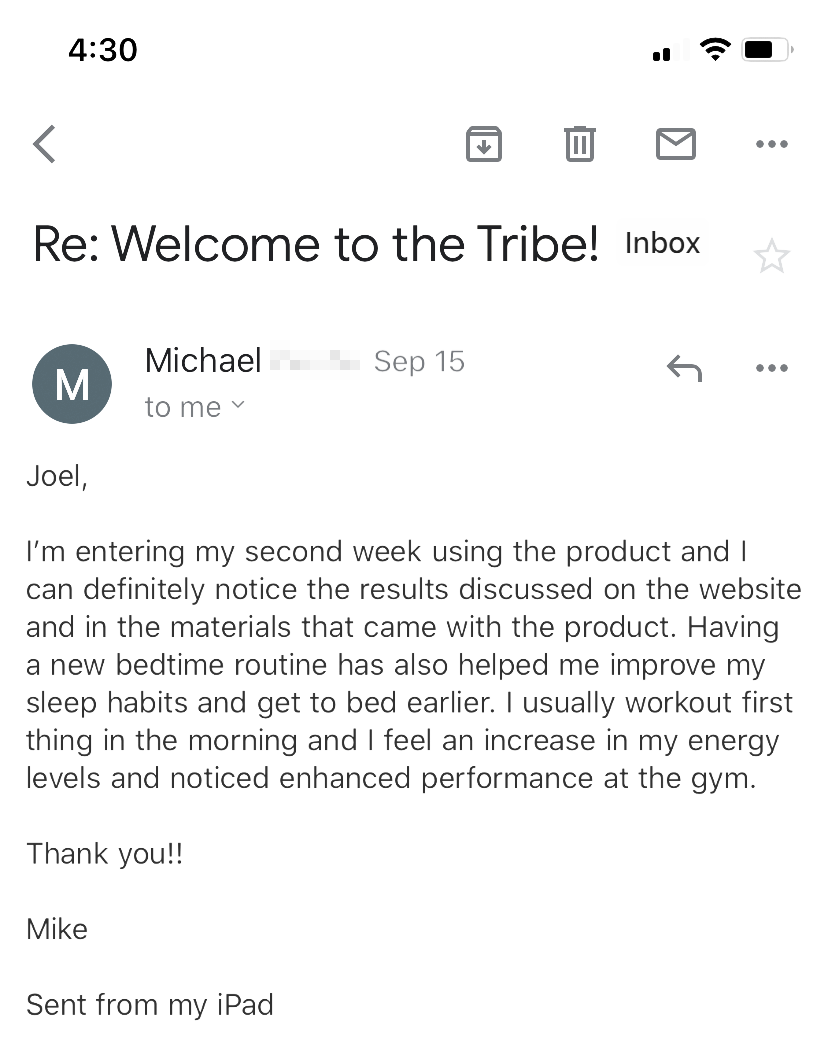Tap the battery status icon

(768, 50)
